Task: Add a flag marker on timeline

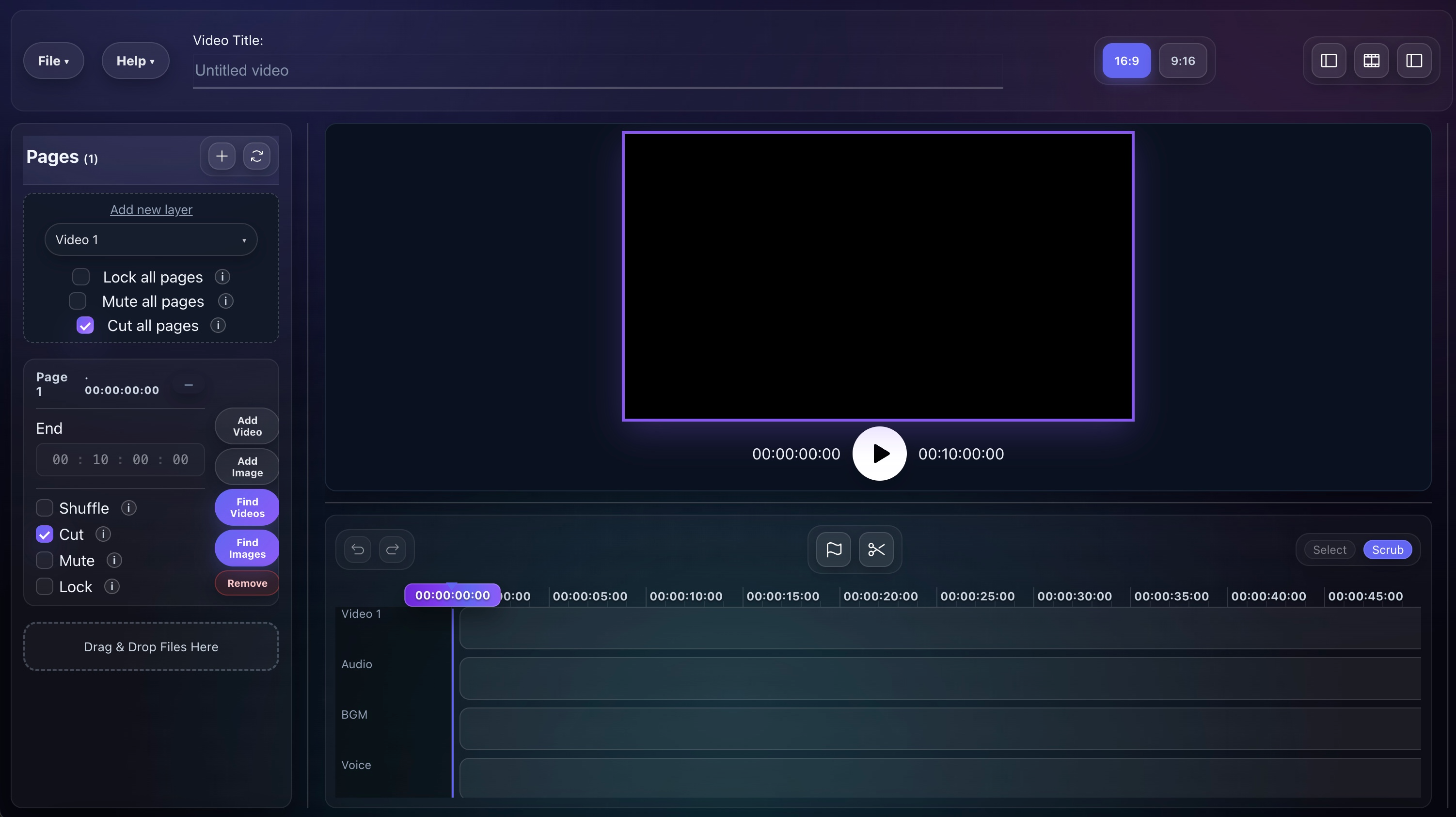Action: tap(834, 549)
